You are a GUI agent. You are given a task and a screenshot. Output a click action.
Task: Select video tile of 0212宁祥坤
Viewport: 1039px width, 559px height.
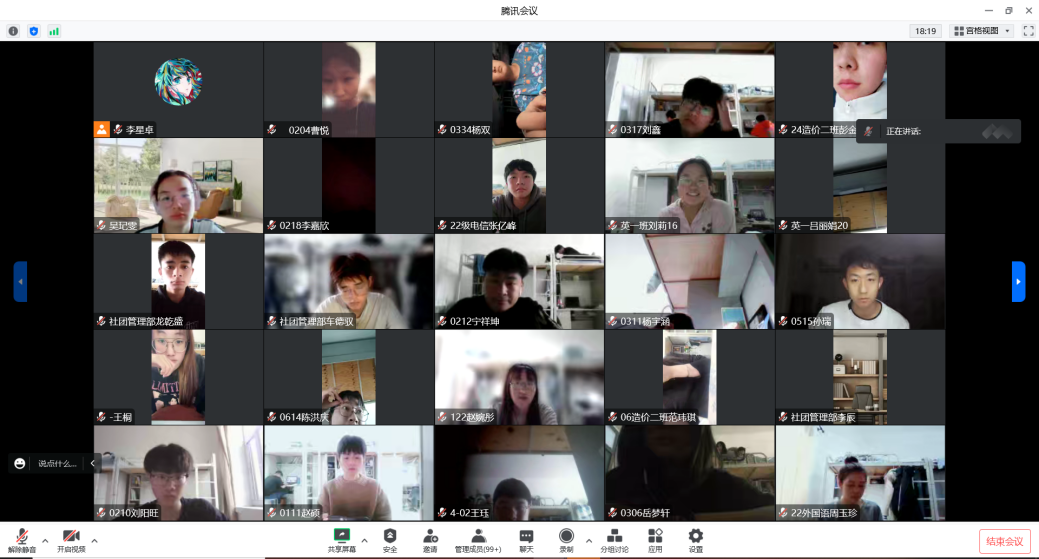tap(519, 282)
